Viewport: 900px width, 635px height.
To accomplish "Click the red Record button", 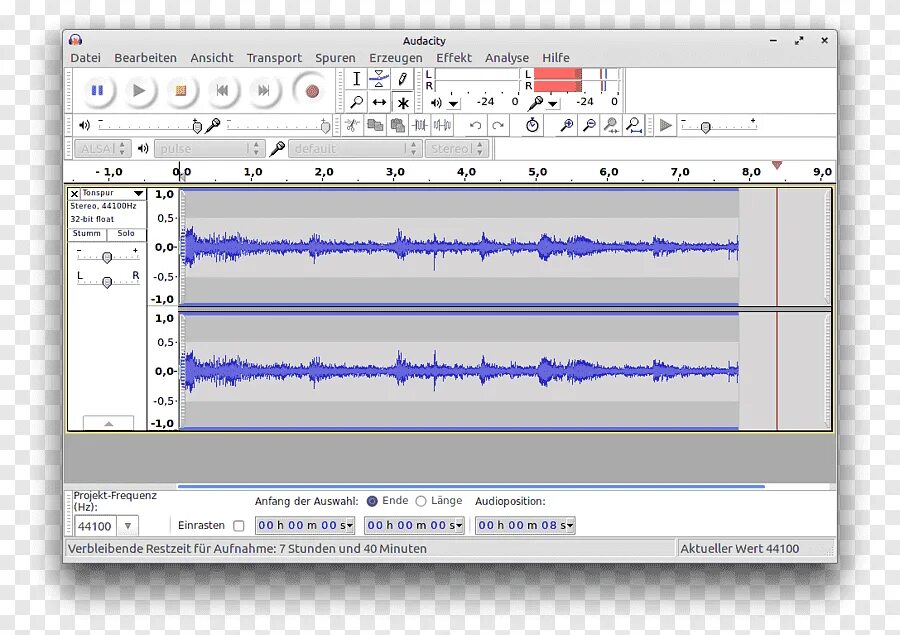I will [x=312, y=90].
